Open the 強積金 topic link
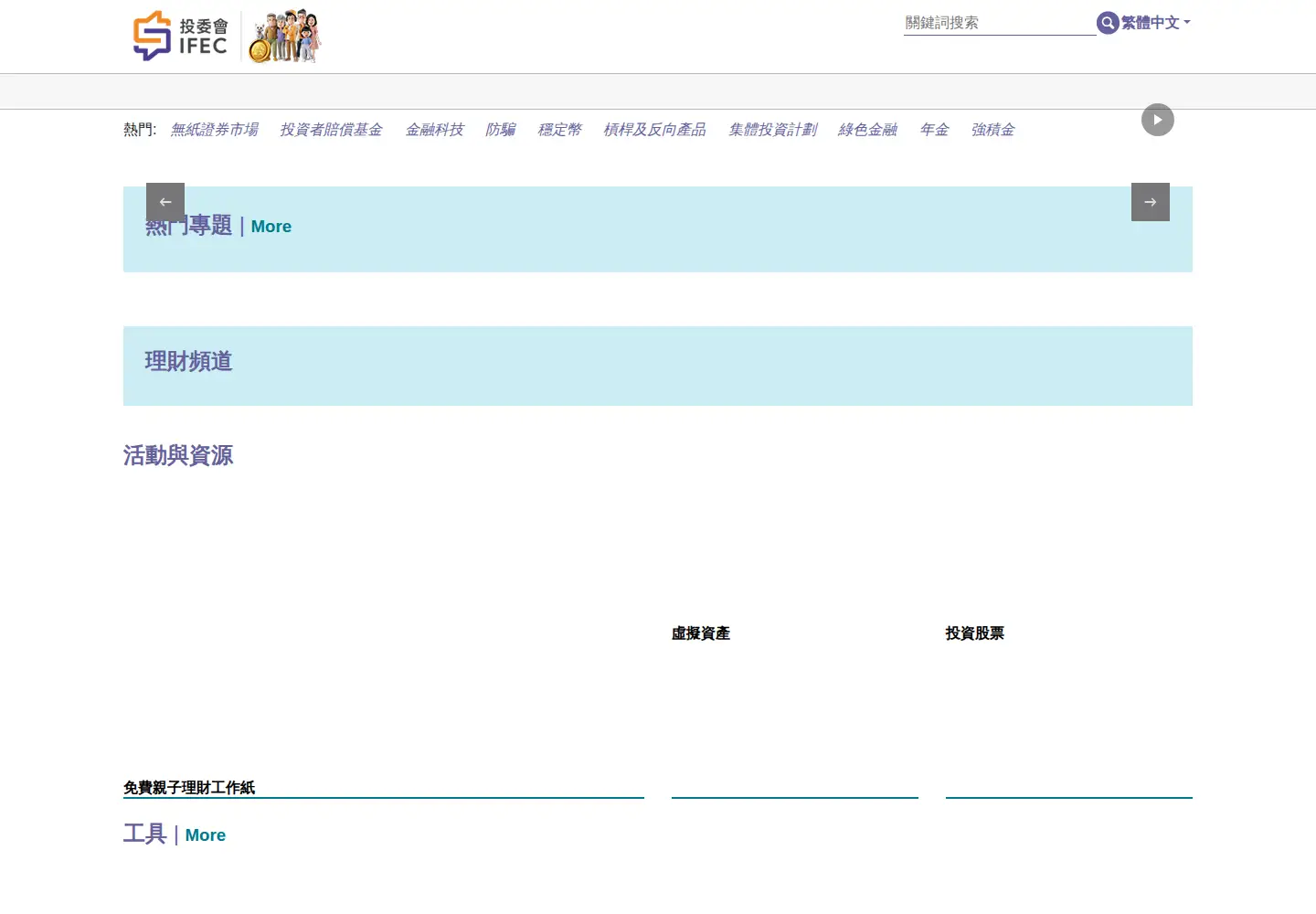The width and height of the screenshot is (1316, 914). coord(992,130)
